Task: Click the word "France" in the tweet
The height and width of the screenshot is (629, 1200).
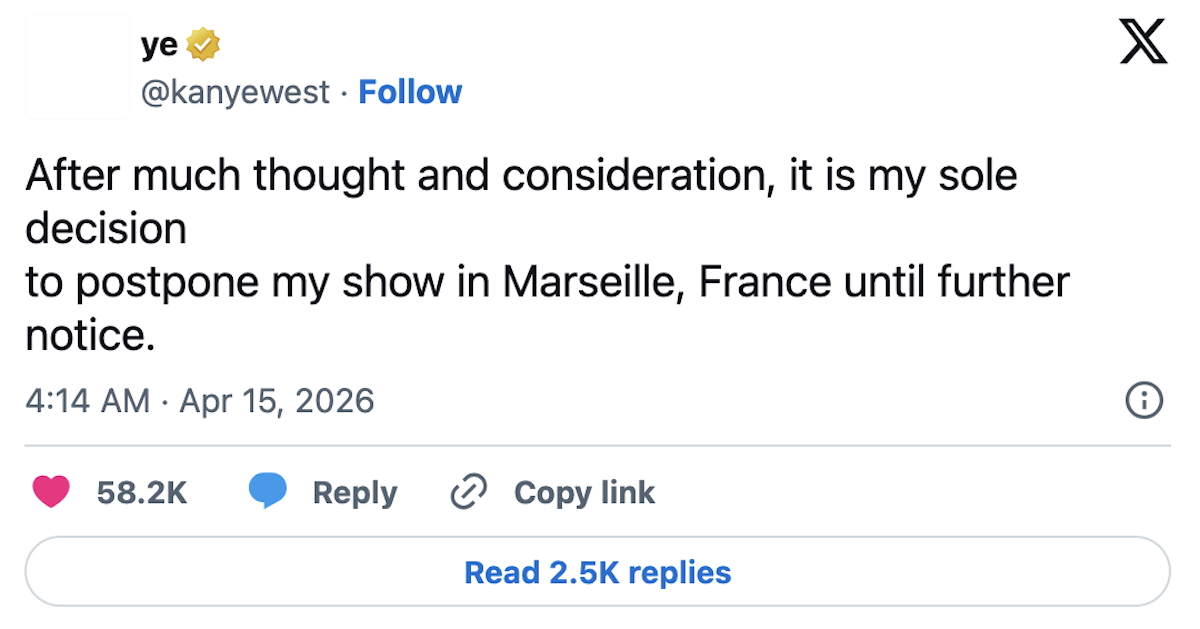Action: (764, 282)
